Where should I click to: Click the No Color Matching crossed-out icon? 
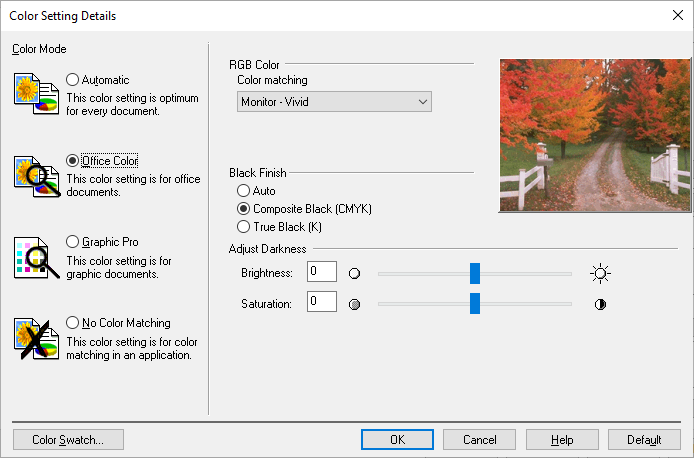pyautogui.click(x=36, y=339)
